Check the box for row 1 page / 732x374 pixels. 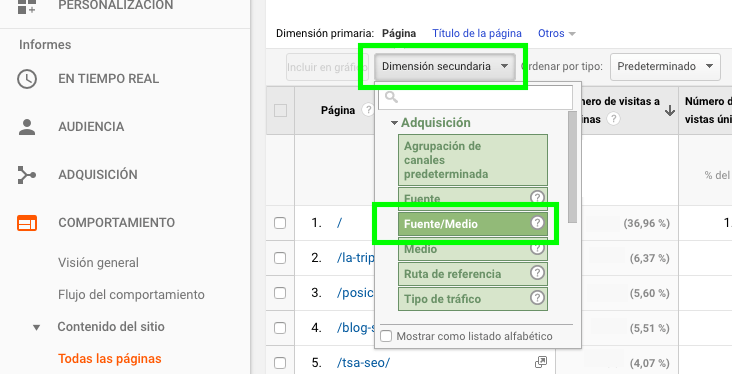pos(280,223)
